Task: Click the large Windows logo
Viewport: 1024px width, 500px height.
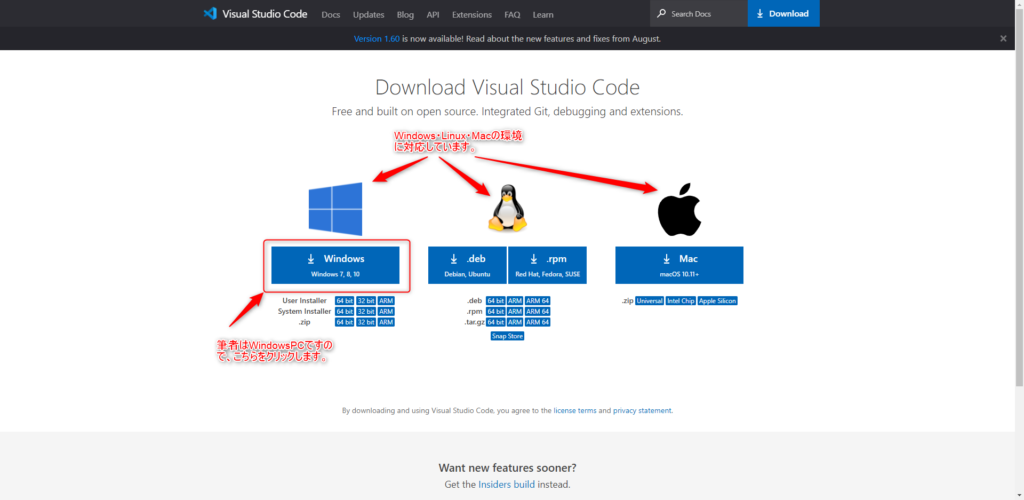Action: pos(335,207)
